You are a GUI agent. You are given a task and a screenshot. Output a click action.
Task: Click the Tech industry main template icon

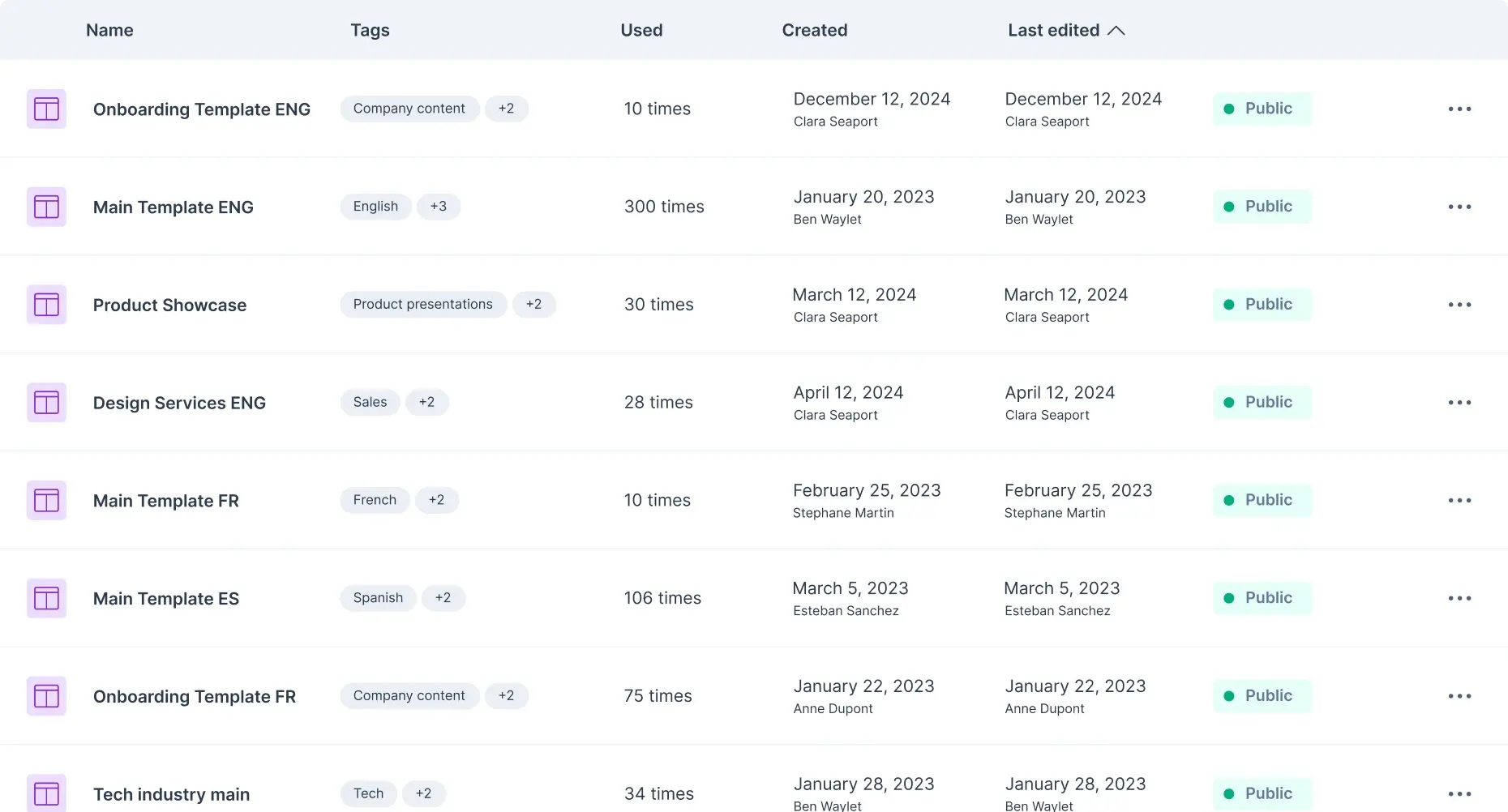(x=46, y=793)
